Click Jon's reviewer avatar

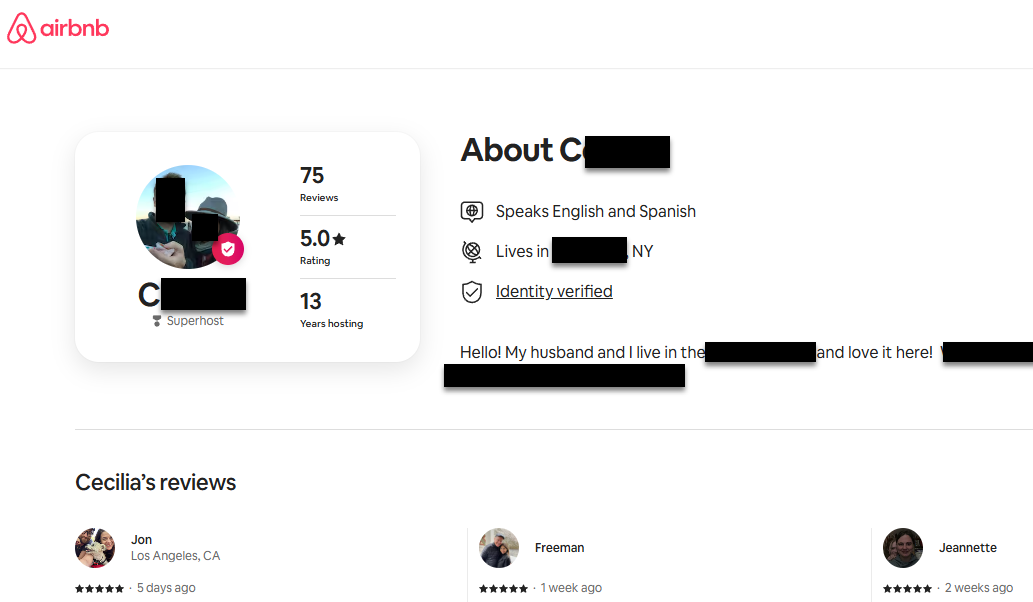click(95, 548)
